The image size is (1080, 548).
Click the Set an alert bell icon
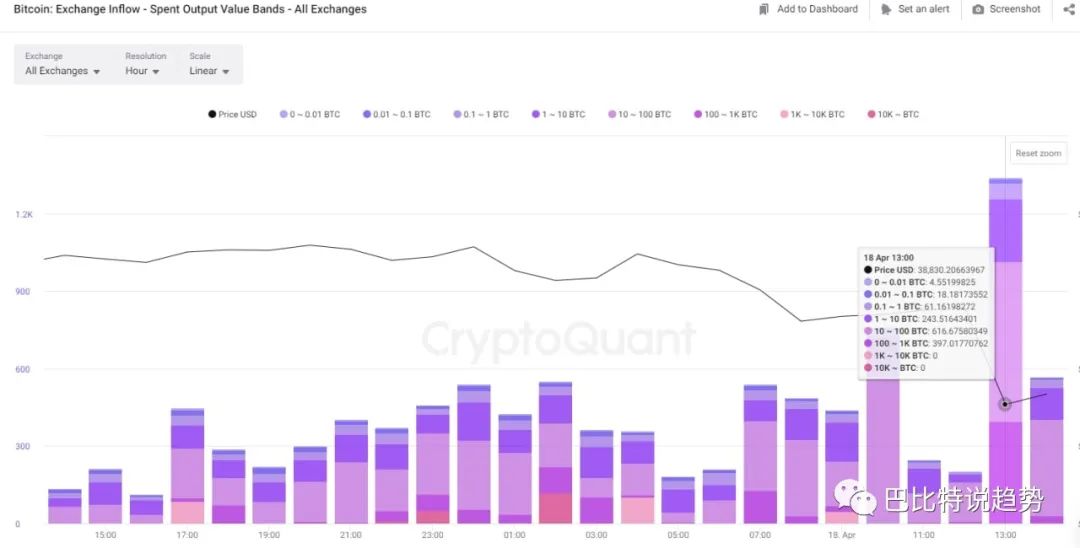coord(886,9)
